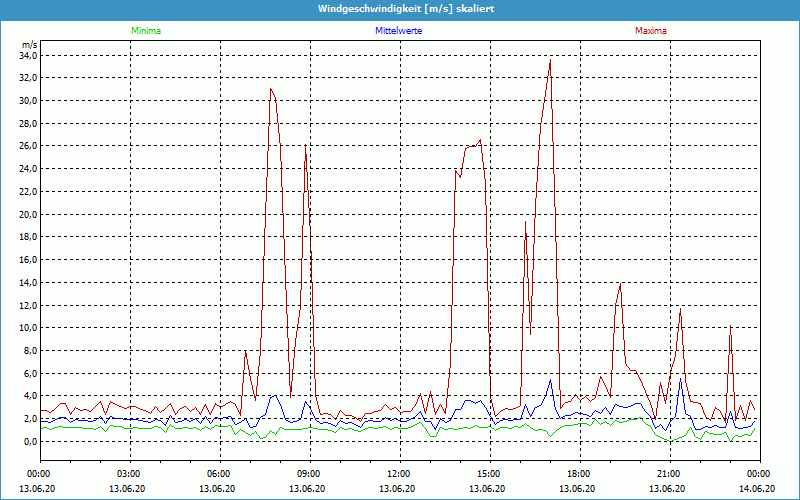800x500 pixels.
Task: Click the 21:00 time axis label
Action: click(668, 473)
